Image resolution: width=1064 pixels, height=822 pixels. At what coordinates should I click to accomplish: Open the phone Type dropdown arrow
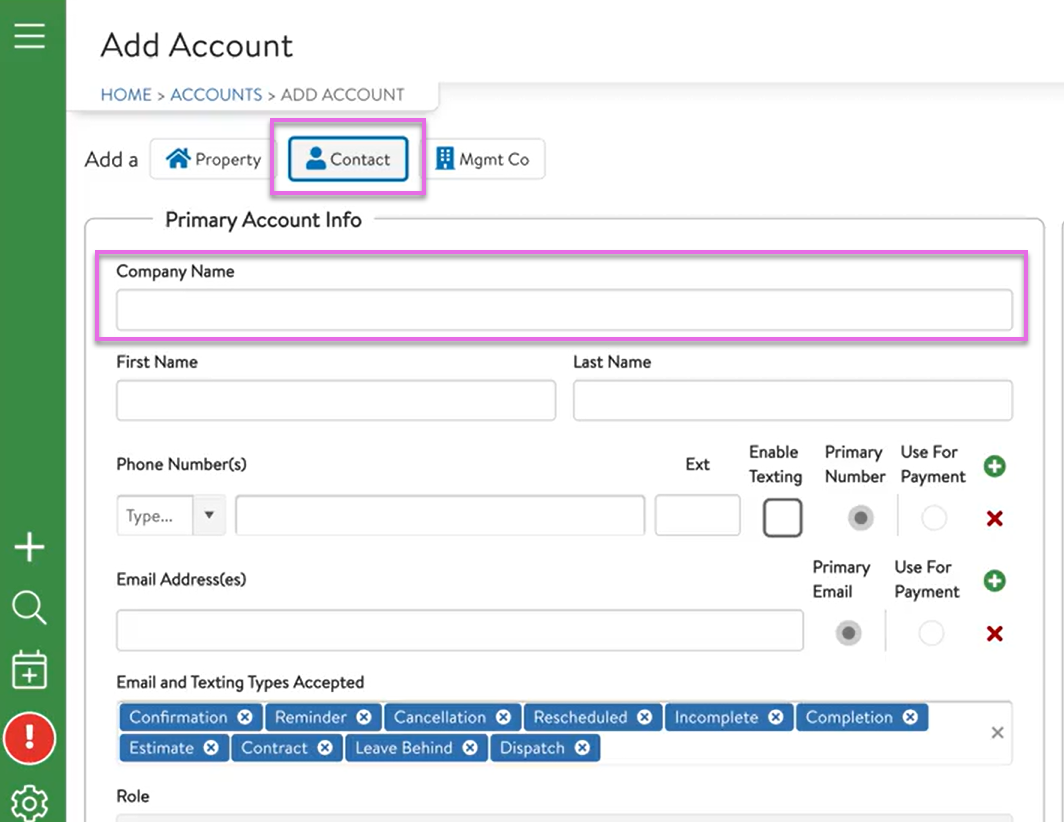[x=209, y=516]
